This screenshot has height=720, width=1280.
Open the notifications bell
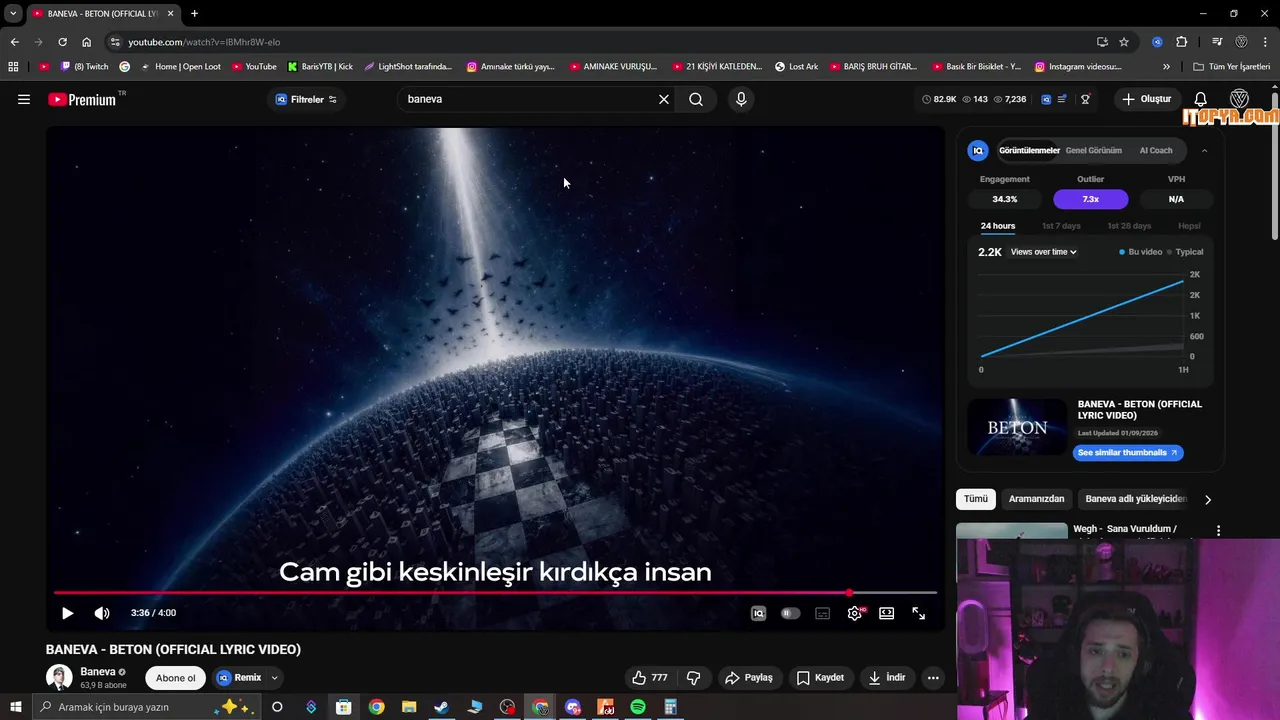pos(1201,99)
